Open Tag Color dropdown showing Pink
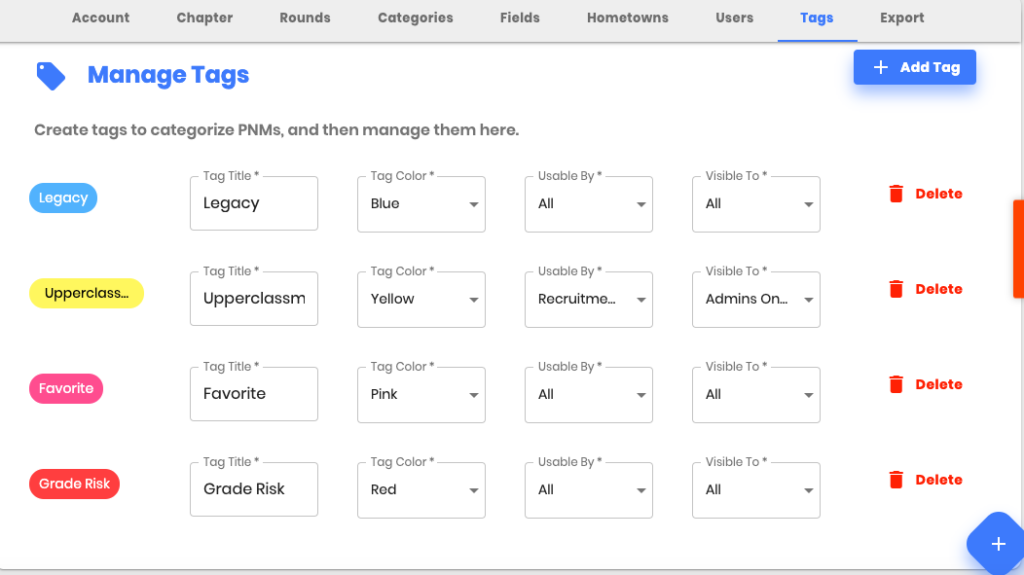This screenshot has width=1024, height=575. click(x=421, y=395)
